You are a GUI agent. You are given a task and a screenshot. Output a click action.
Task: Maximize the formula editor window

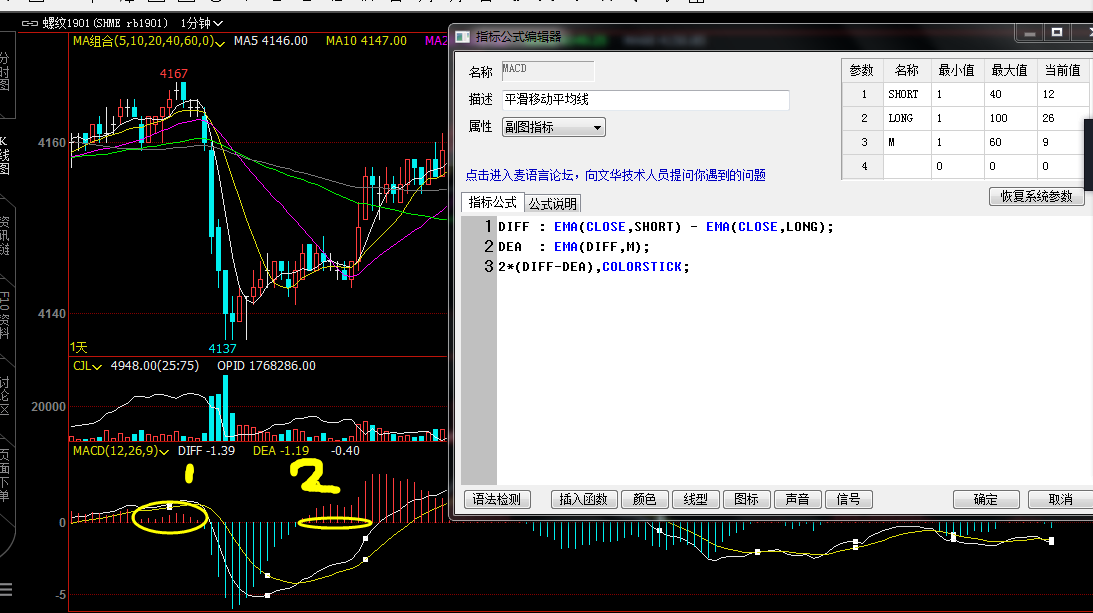[x=1056, y=33]
